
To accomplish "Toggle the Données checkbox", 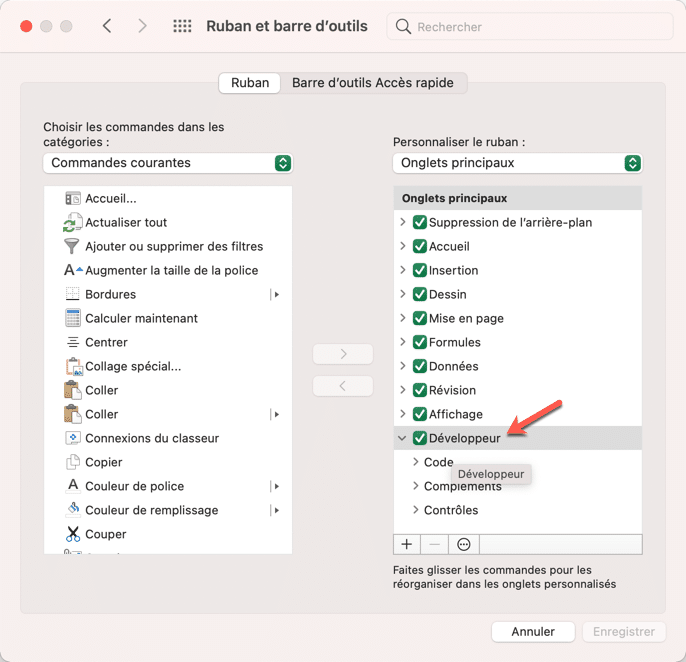I will 420,366.
